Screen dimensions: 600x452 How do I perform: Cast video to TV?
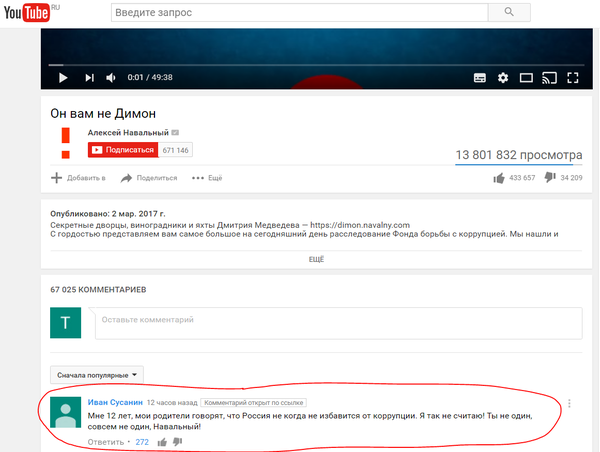pyautogui.click(x=549, y=77)
